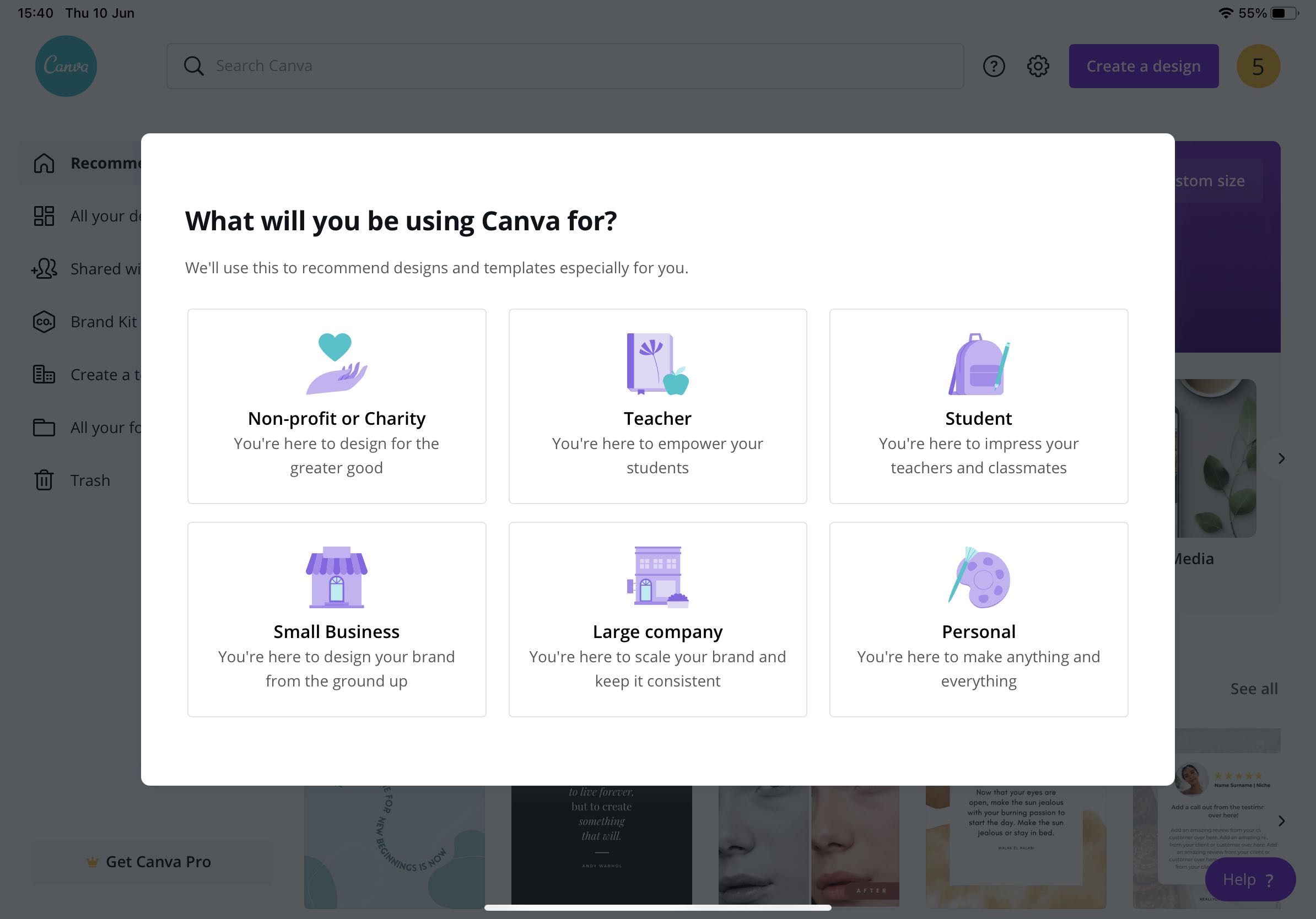This screenshot has height=919, width=1316.
Task: Click the All your folders folder icon
Action: point(44,428)
